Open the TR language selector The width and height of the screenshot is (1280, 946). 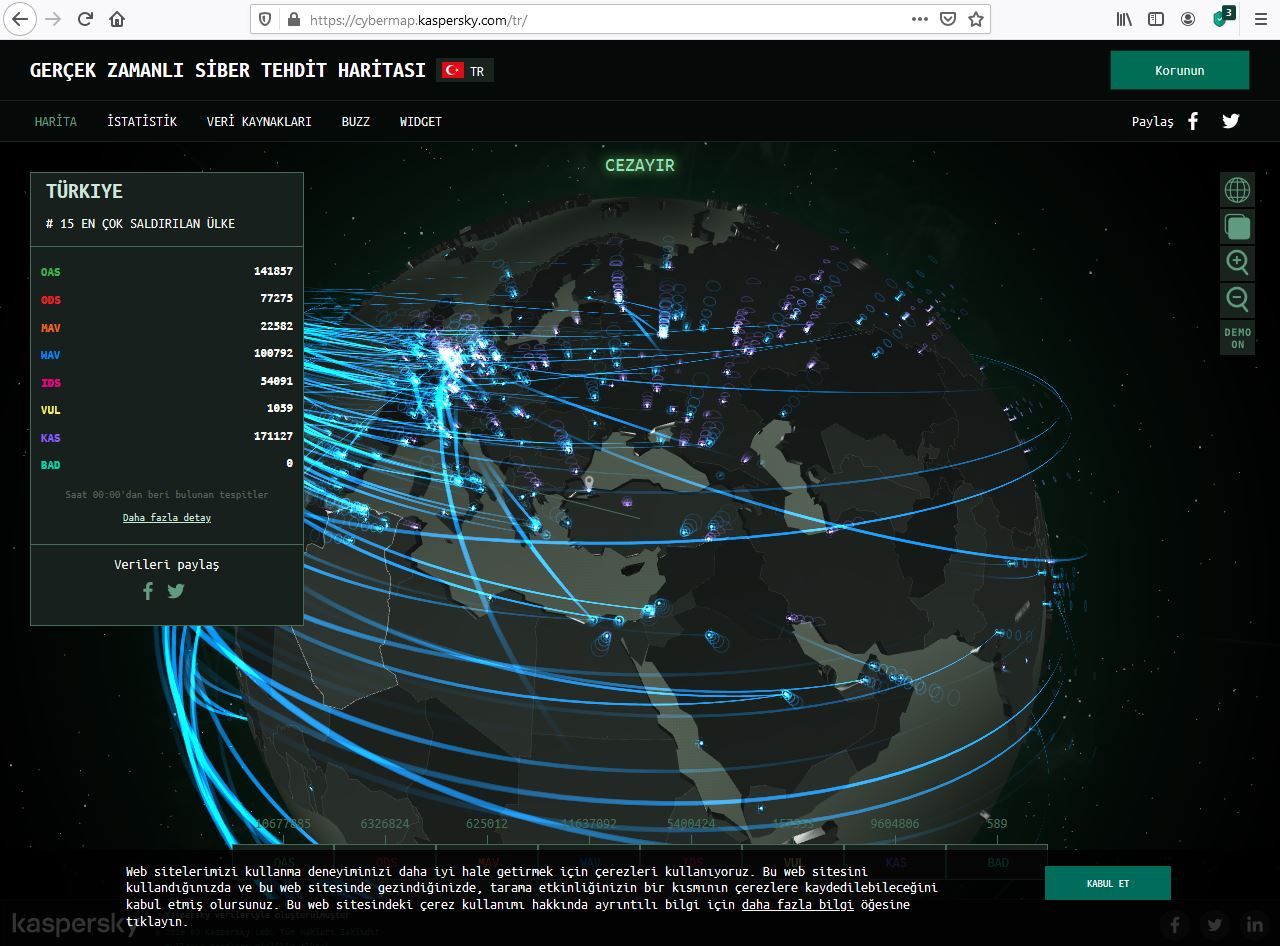[465, 71]
